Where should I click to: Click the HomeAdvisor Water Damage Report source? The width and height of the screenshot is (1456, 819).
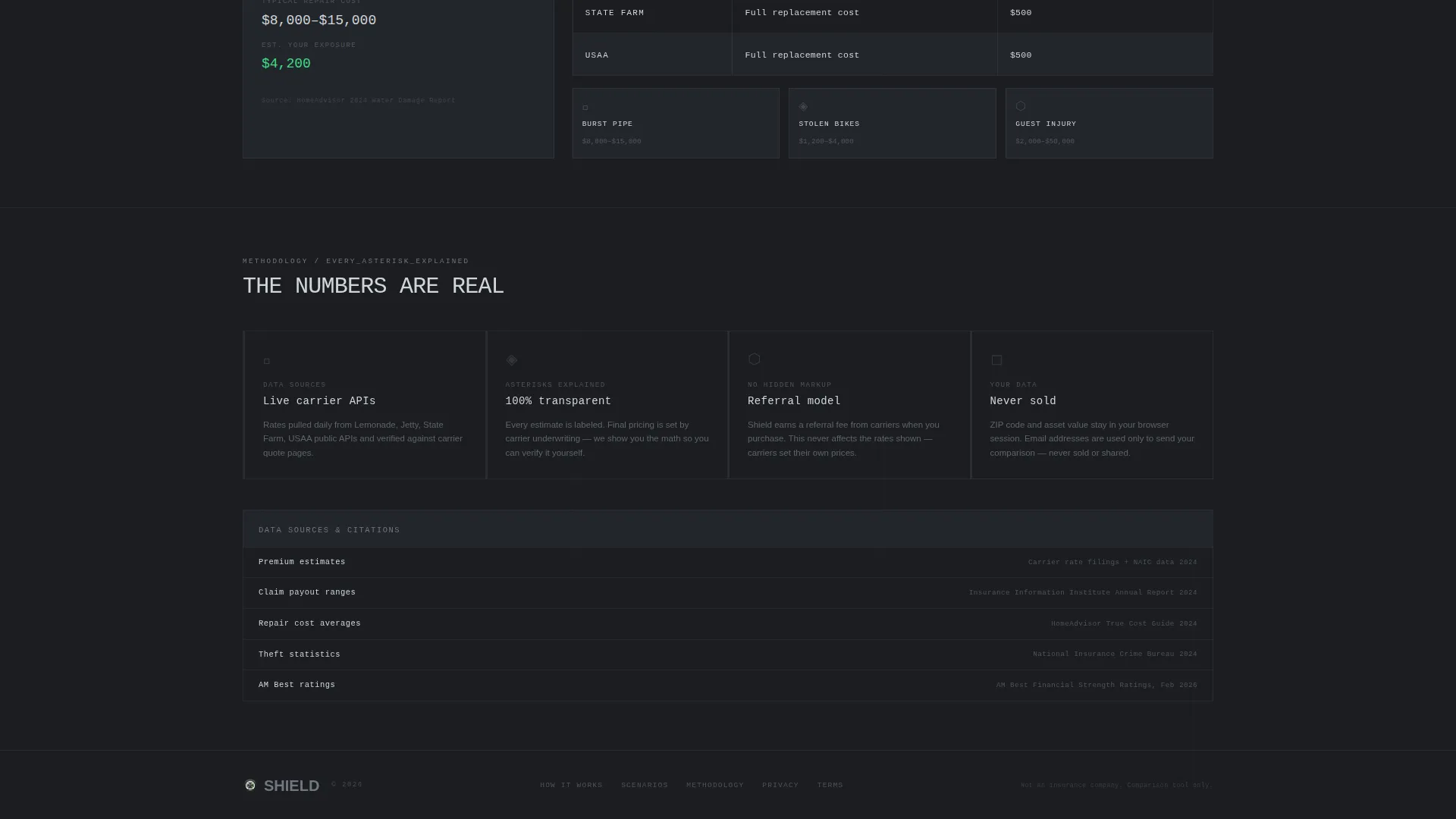tap(359, 100)
